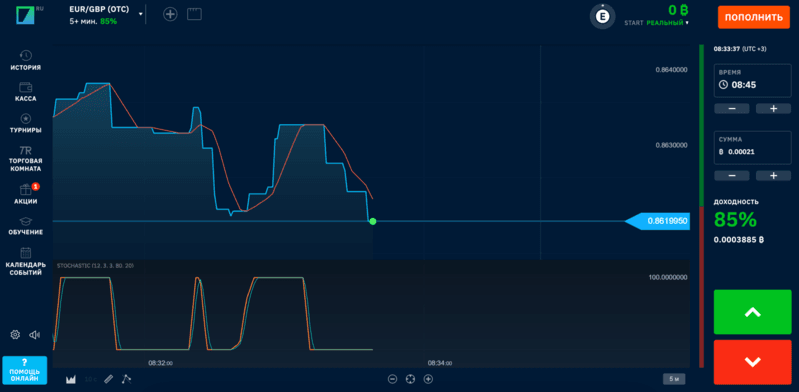Open the Календарь событий calendar
This screenshot has height=392, width=799.
25,262
